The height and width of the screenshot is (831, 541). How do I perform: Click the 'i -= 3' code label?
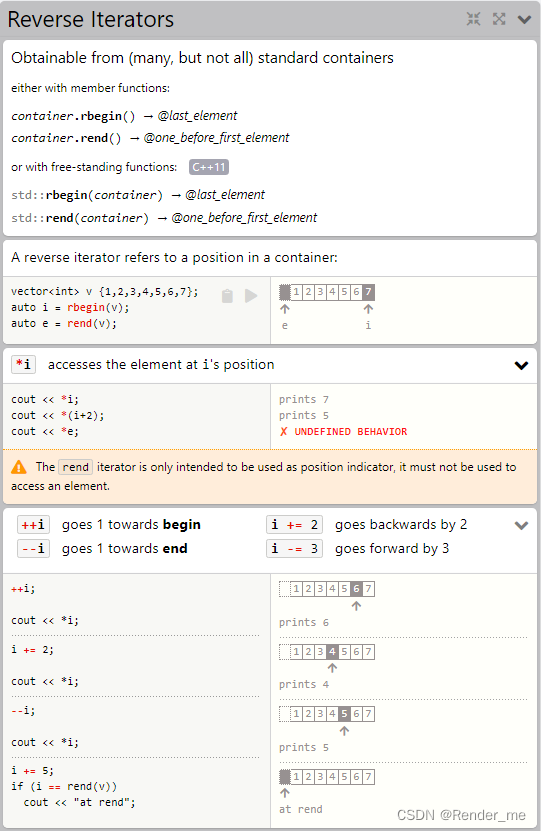coord(294,549)
